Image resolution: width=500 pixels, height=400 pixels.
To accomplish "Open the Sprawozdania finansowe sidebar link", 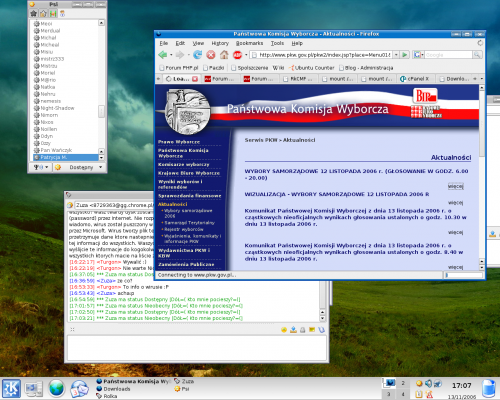I will coord(190,196).
